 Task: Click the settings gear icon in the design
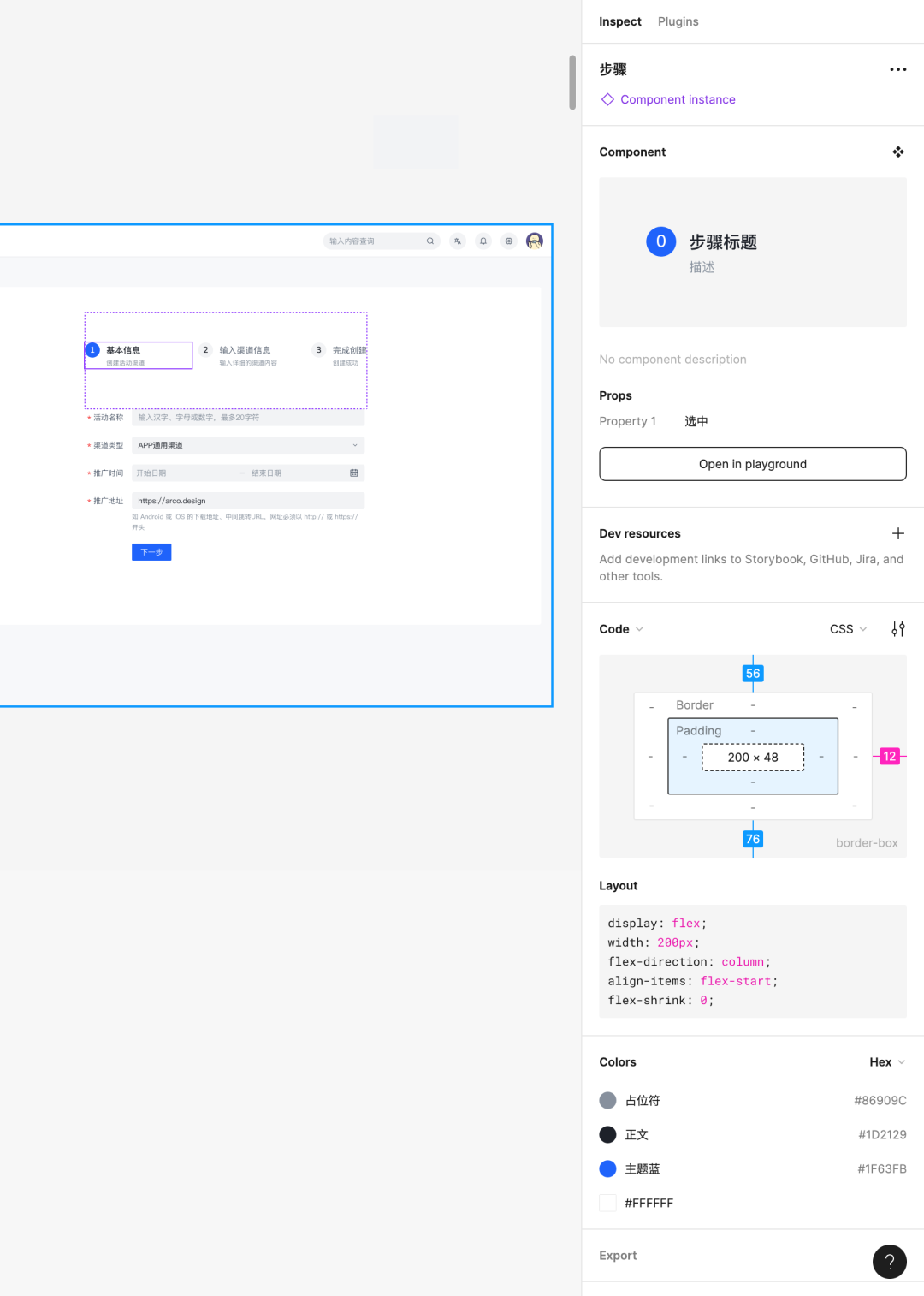tap(509, 241)
